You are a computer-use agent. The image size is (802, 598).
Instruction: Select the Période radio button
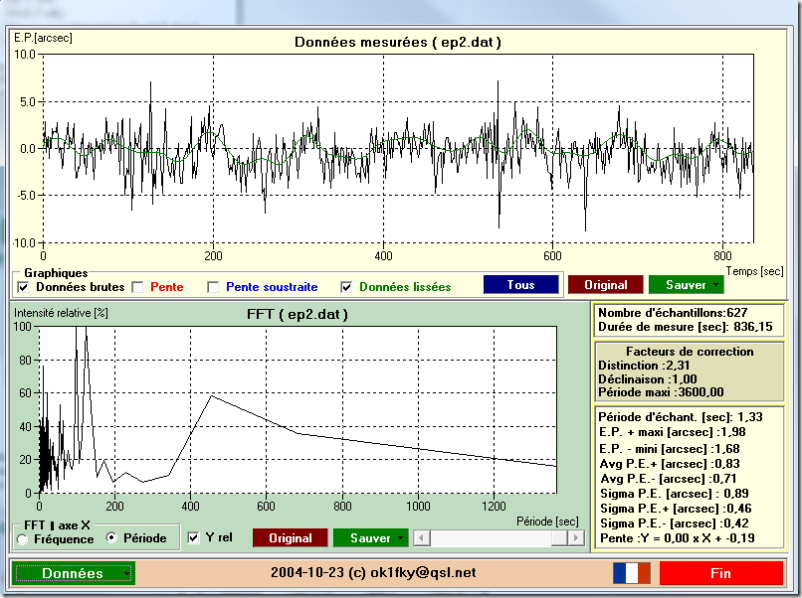(x=112, y=538)
